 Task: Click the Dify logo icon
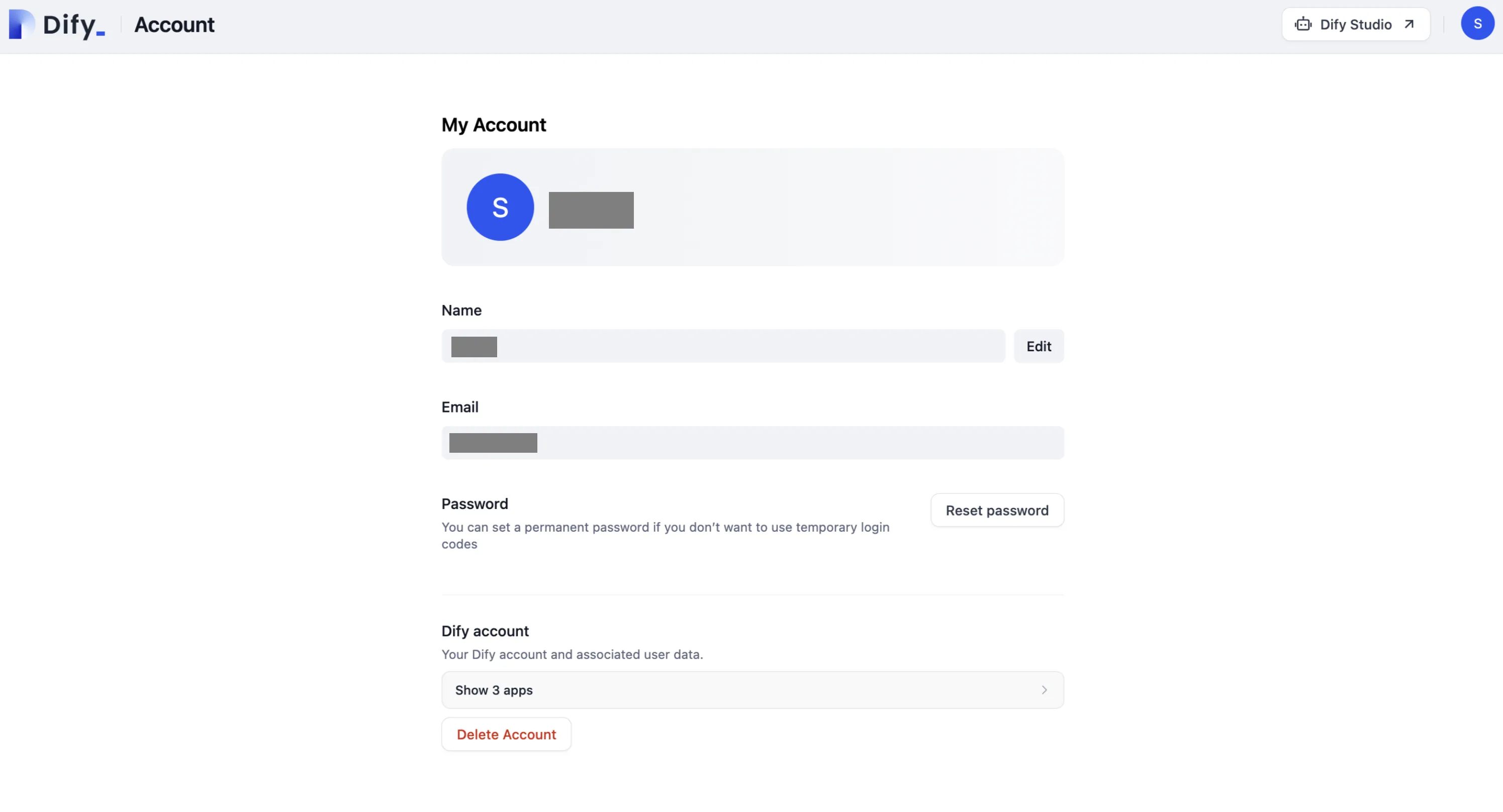[22, 25]
